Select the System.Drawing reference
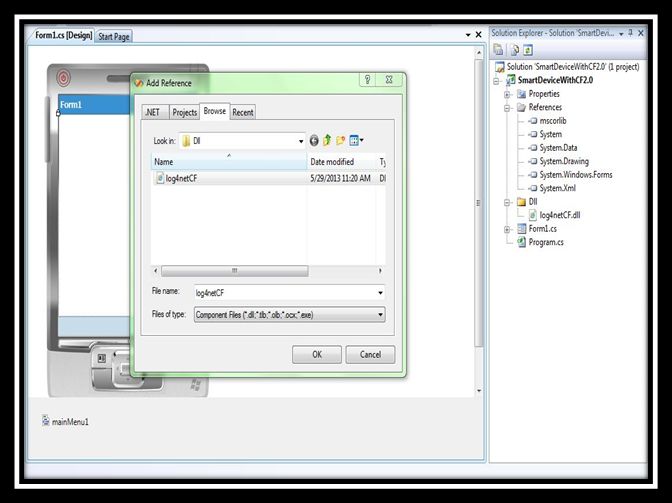Viewport: 672px width, 503px height. pos(564,161)
